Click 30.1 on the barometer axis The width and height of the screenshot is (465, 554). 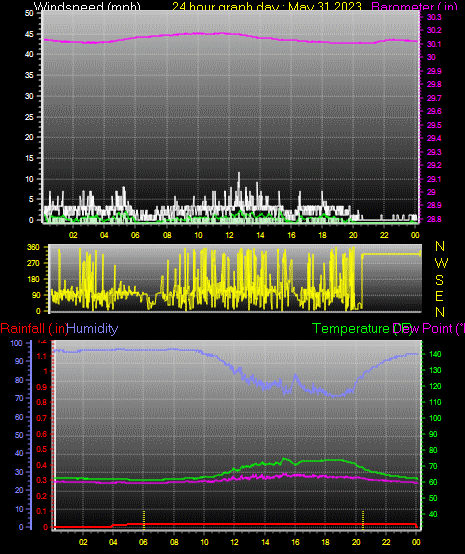point(434,44)
